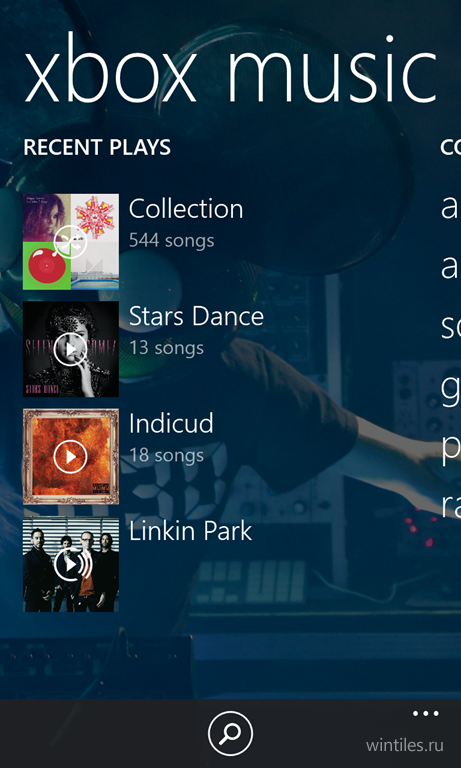
Task: Start Linkin Park radio playback icon
Action: (x=72, y=564)
